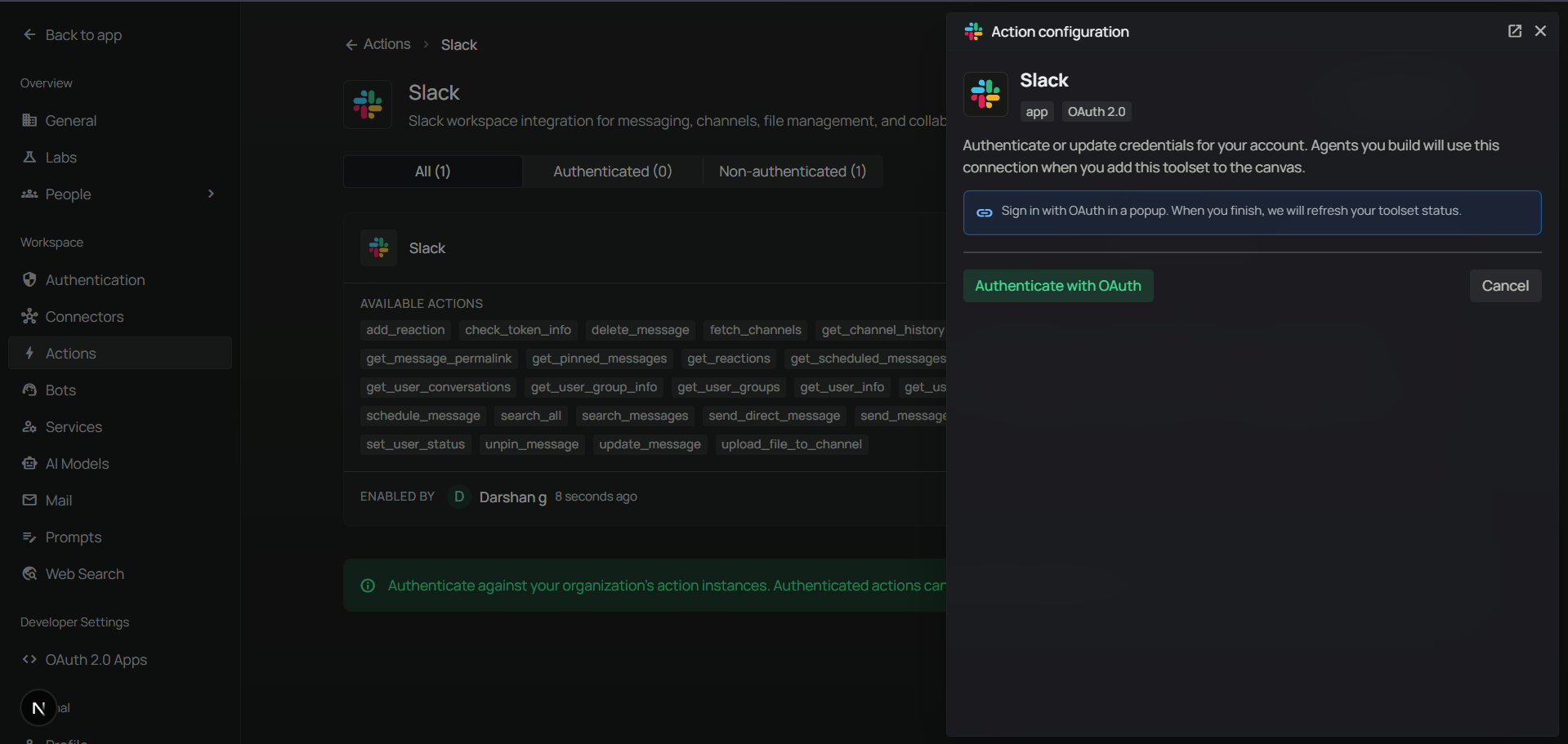This screenshot has height=744, width=1568.
Task: Click Authenticate with OAuth button
Action: pyautogui.click(x=1058, y=286)
